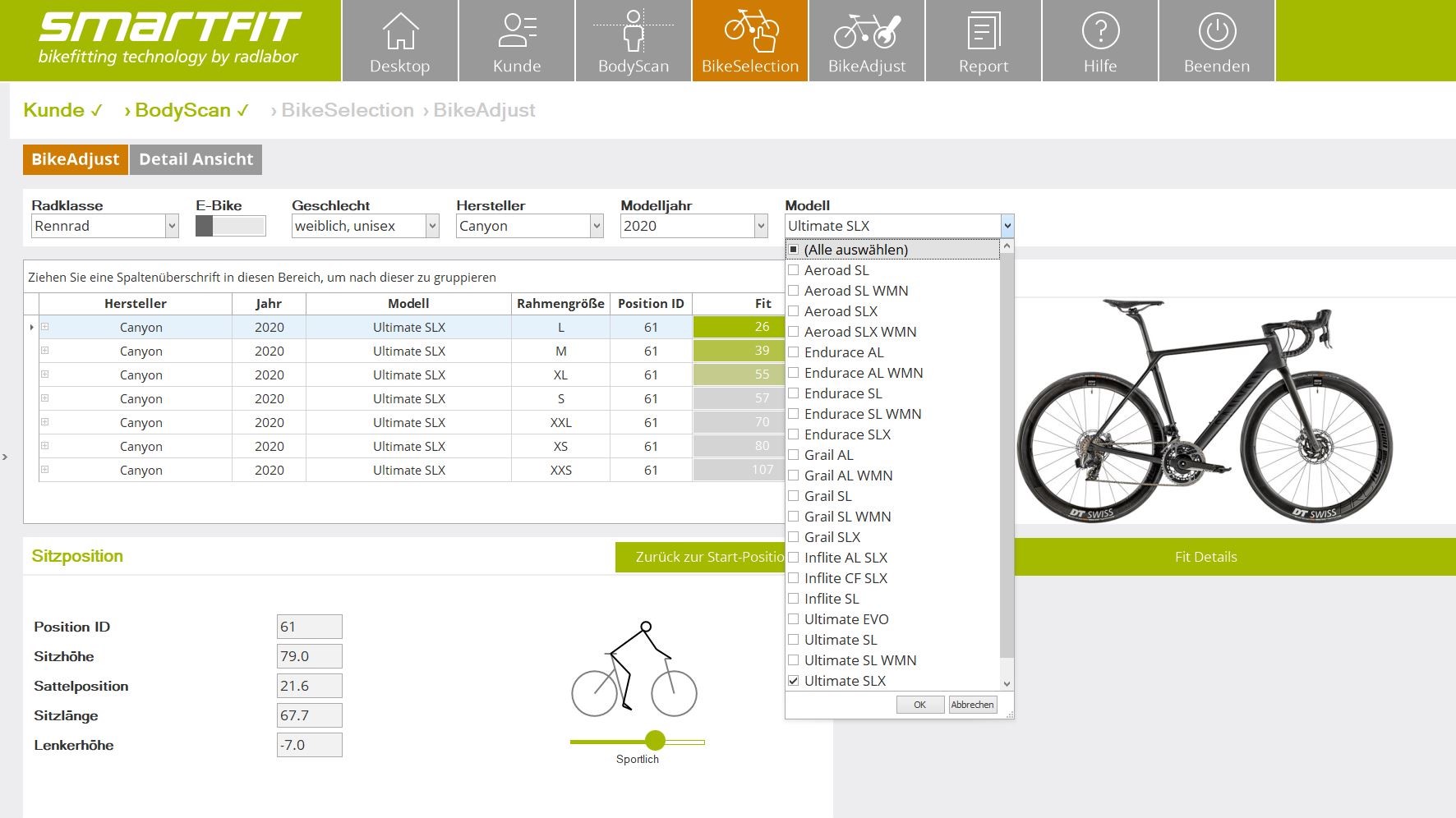Check the Endurace AL option
Screen dimensions: 1456x818
click(794, 352)
